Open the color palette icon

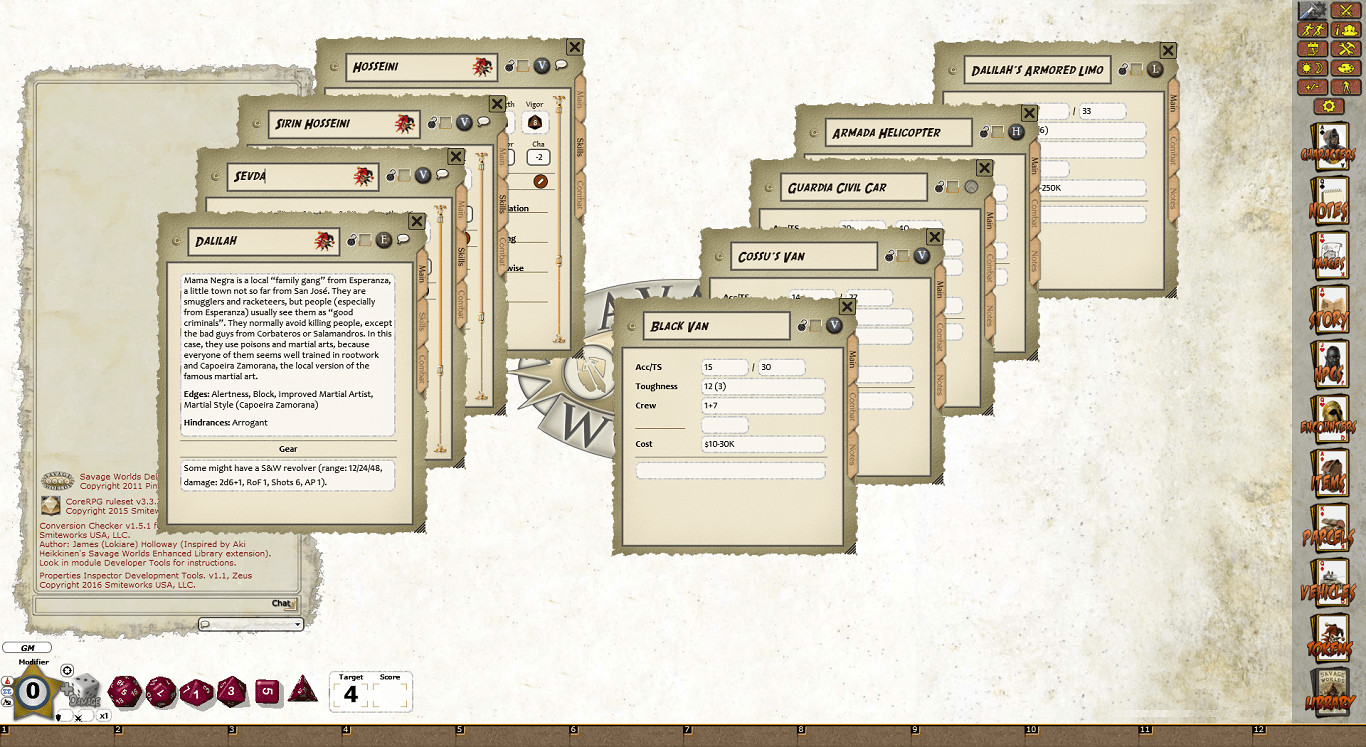[1346, 68]
